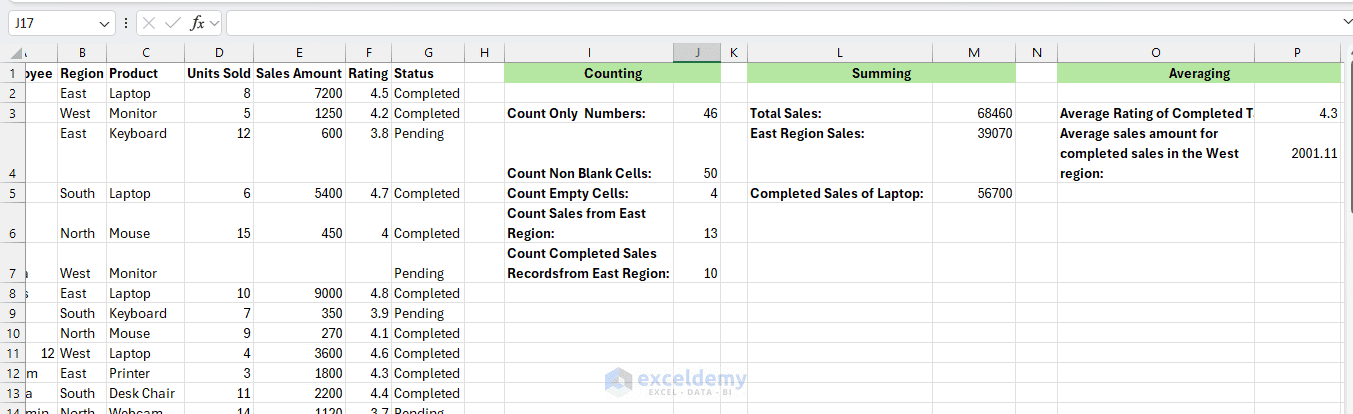The width and height of the screenshot is (1353, 414).
Task: Click the green Summing header cell
Action: click(x=881, y=73)
